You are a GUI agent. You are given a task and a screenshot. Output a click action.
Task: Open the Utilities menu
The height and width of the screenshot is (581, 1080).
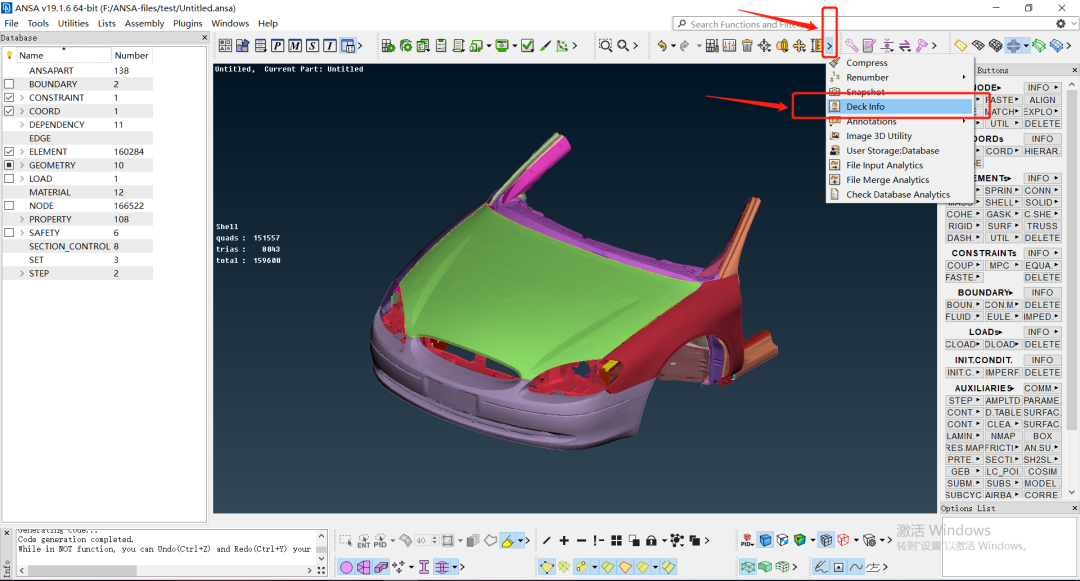pos(73,23)
